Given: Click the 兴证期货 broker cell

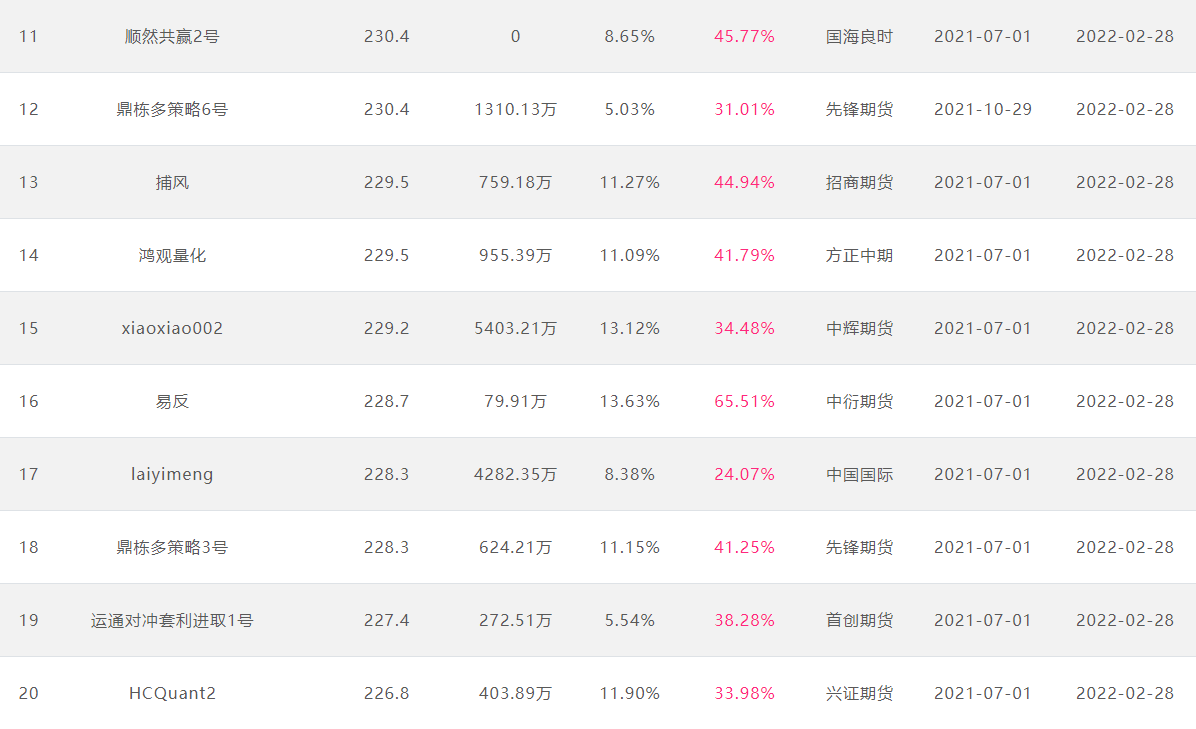Looking at the screenshot, I should pos(859,693).
